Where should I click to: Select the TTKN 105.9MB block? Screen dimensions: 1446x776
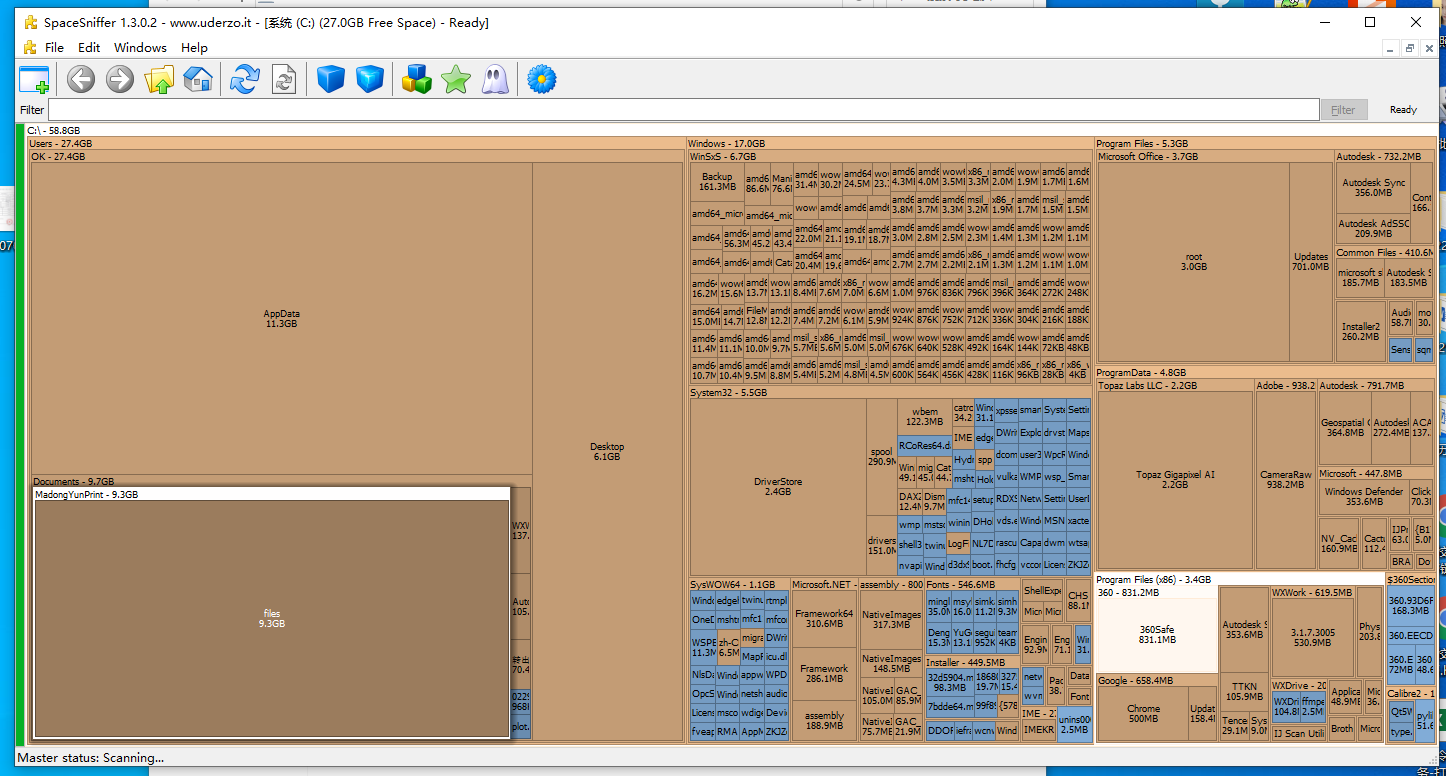point(1244,692)
